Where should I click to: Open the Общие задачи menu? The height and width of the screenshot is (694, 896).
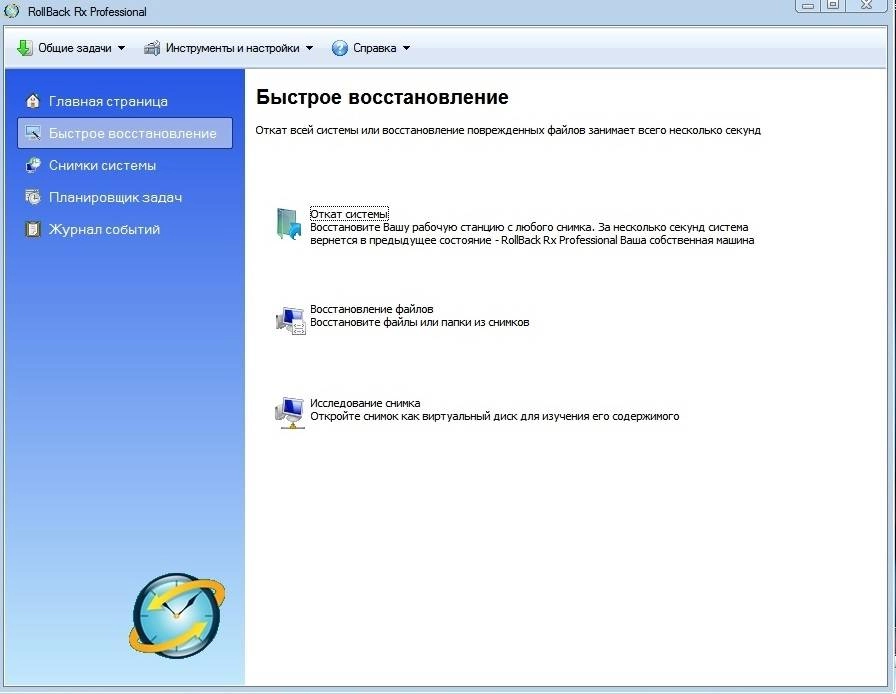[x=71, y=48]
